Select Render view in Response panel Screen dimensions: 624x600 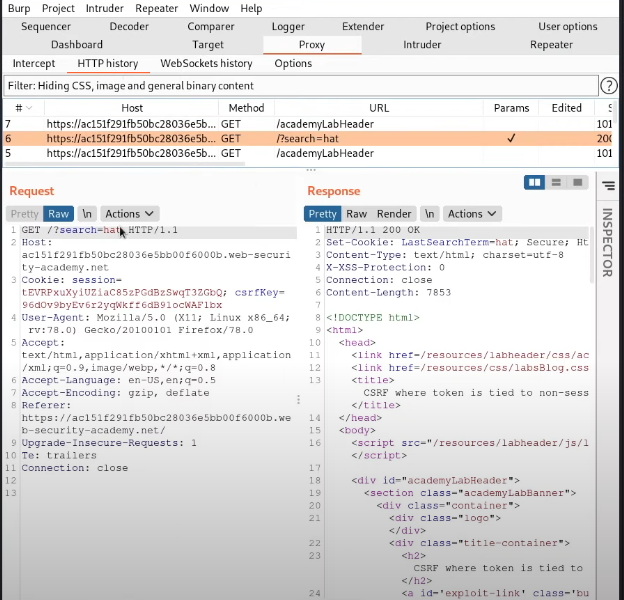[x=394, y=214]
